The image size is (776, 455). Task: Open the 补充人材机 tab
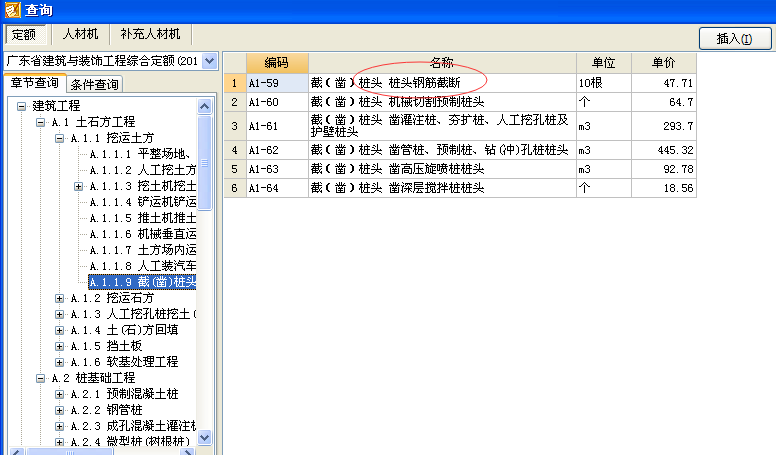(150, 34)
